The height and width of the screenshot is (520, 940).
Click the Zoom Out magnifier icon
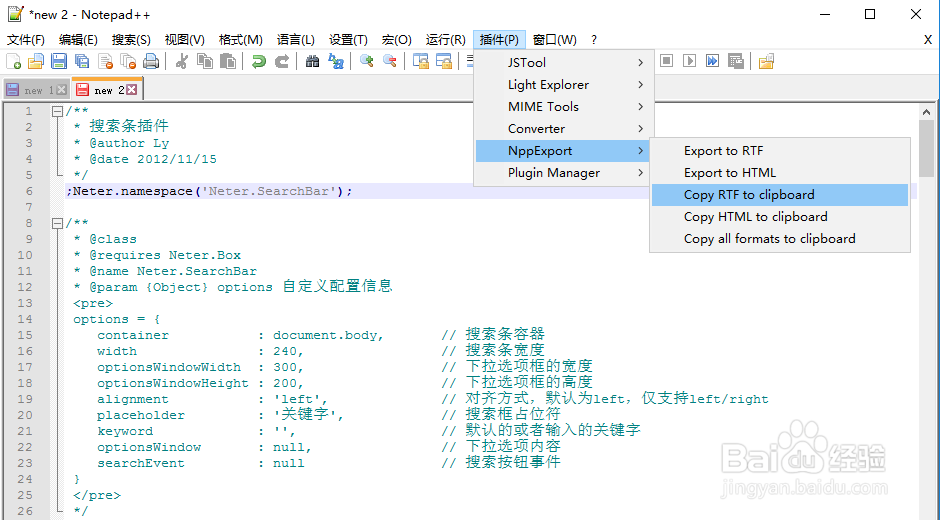pos(390,61)
